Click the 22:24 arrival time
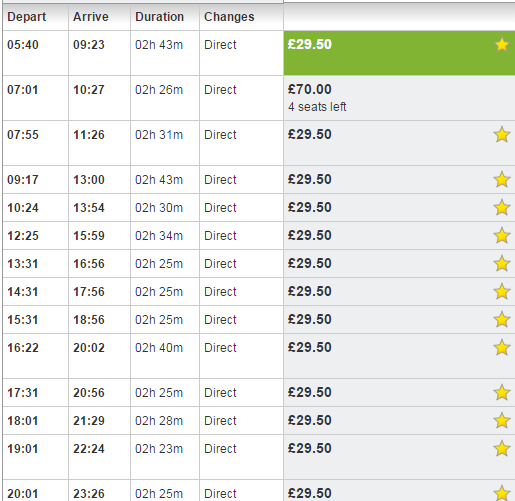The width and height of the screenshot is (515, 501). (89, 448)
